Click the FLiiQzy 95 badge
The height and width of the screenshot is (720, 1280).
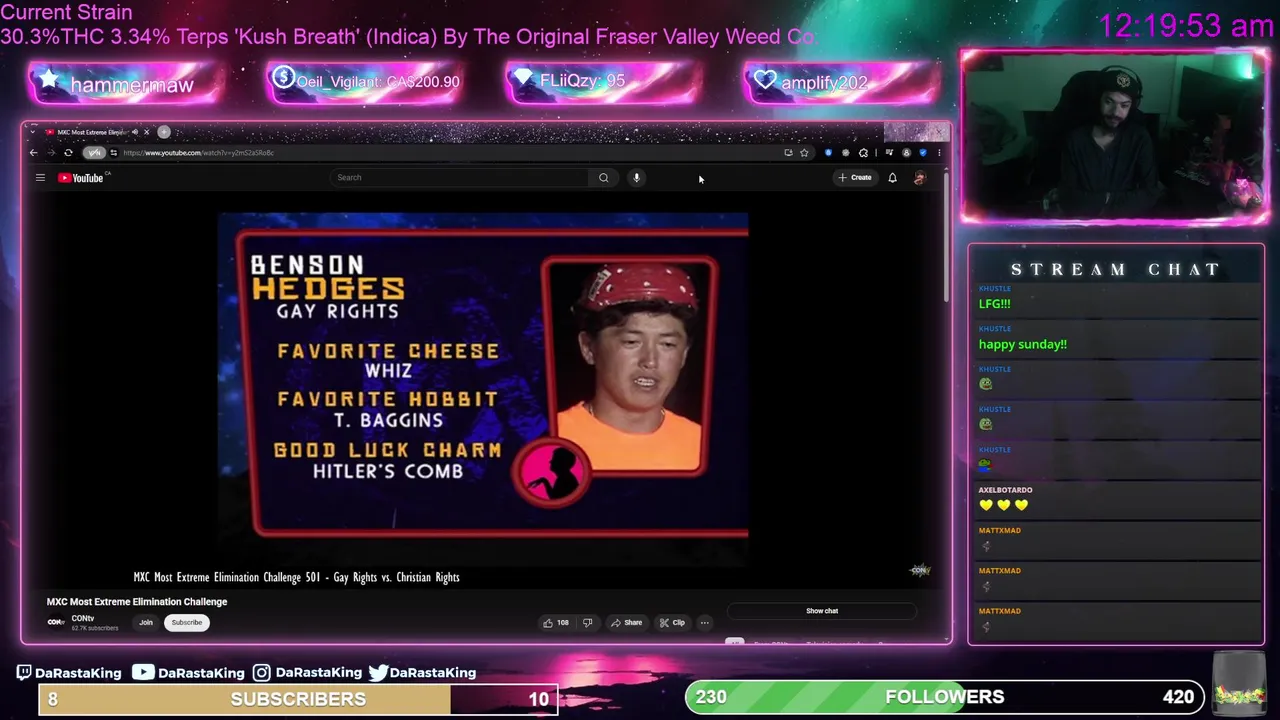click(603, 83)
